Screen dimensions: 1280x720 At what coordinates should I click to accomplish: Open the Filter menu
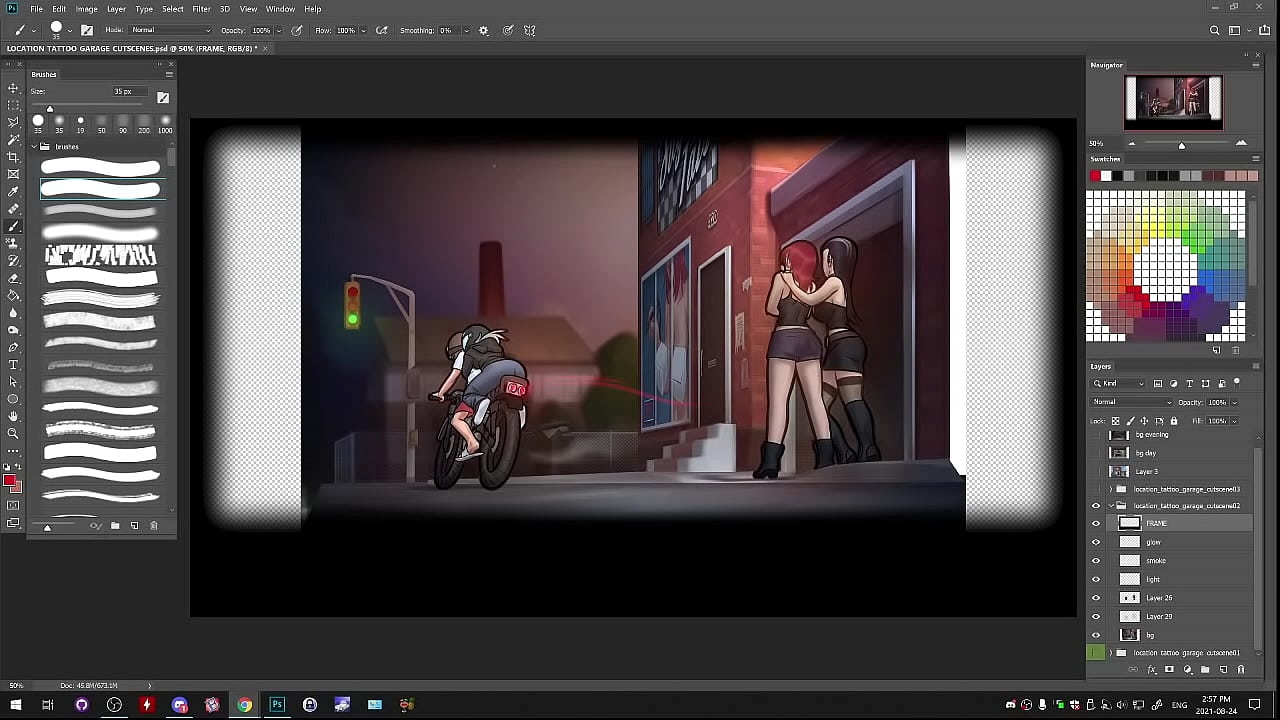pyautogui.click(x=201, y=9)
